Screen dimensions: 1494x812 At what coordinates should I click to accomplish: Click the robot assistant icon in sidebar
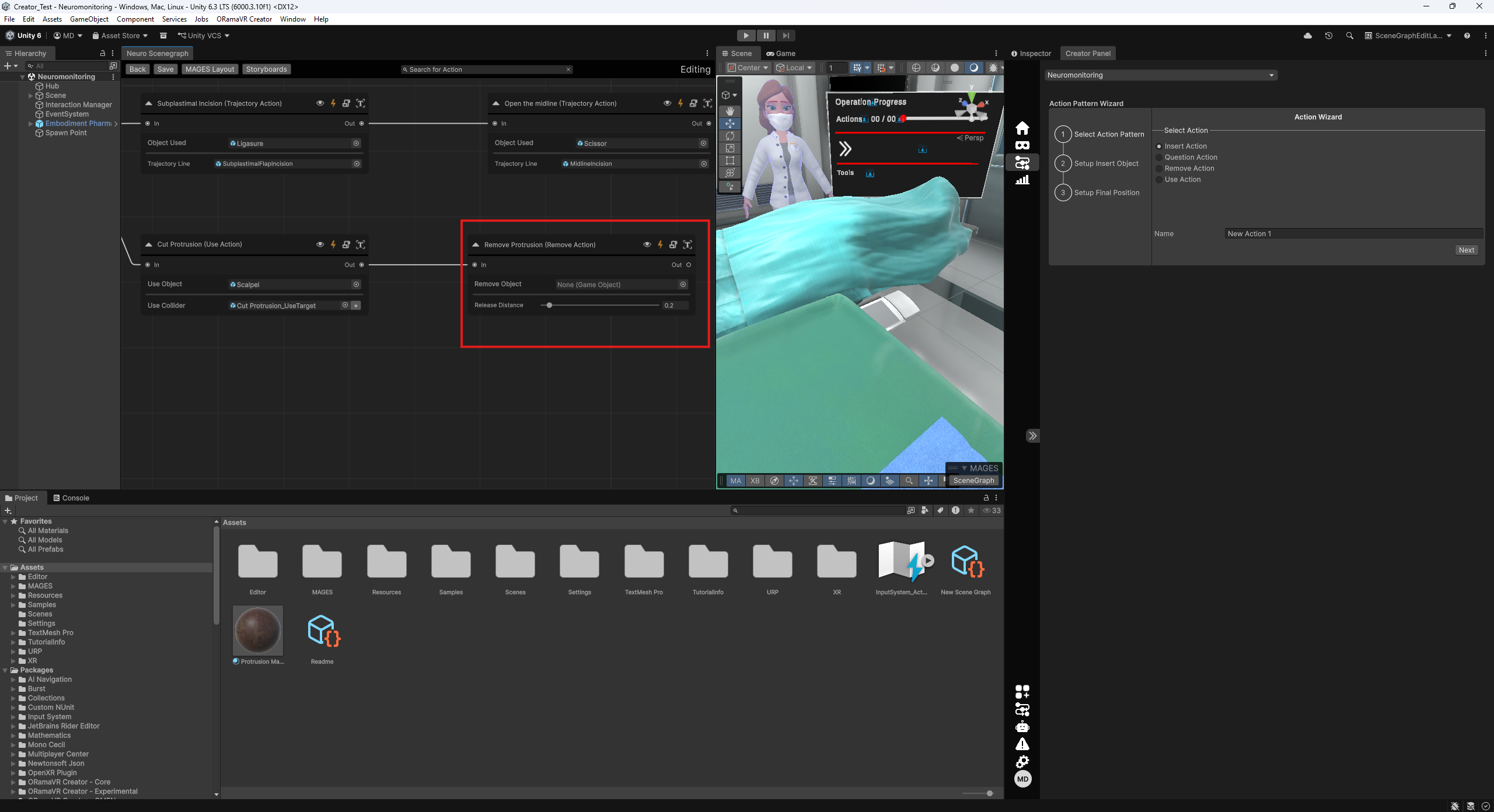coord(1022,727)
